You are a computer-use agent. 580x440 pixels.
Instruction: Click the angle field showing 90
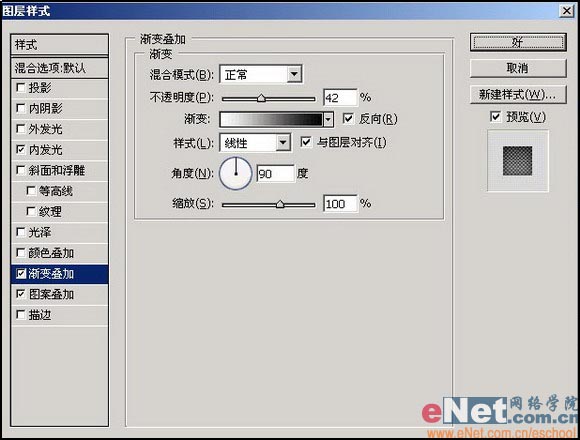click(x=276, y=173)
